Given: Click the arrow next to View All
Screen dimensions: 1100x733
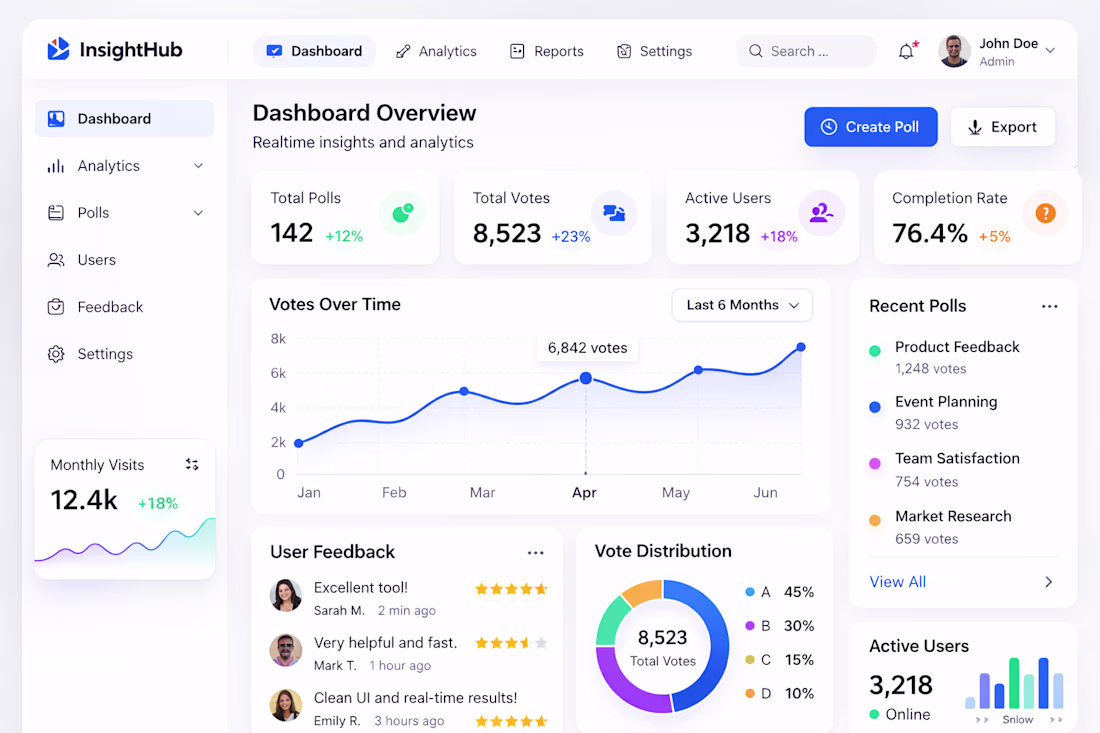Looking at the screenshot, I should click(1049, 582).
